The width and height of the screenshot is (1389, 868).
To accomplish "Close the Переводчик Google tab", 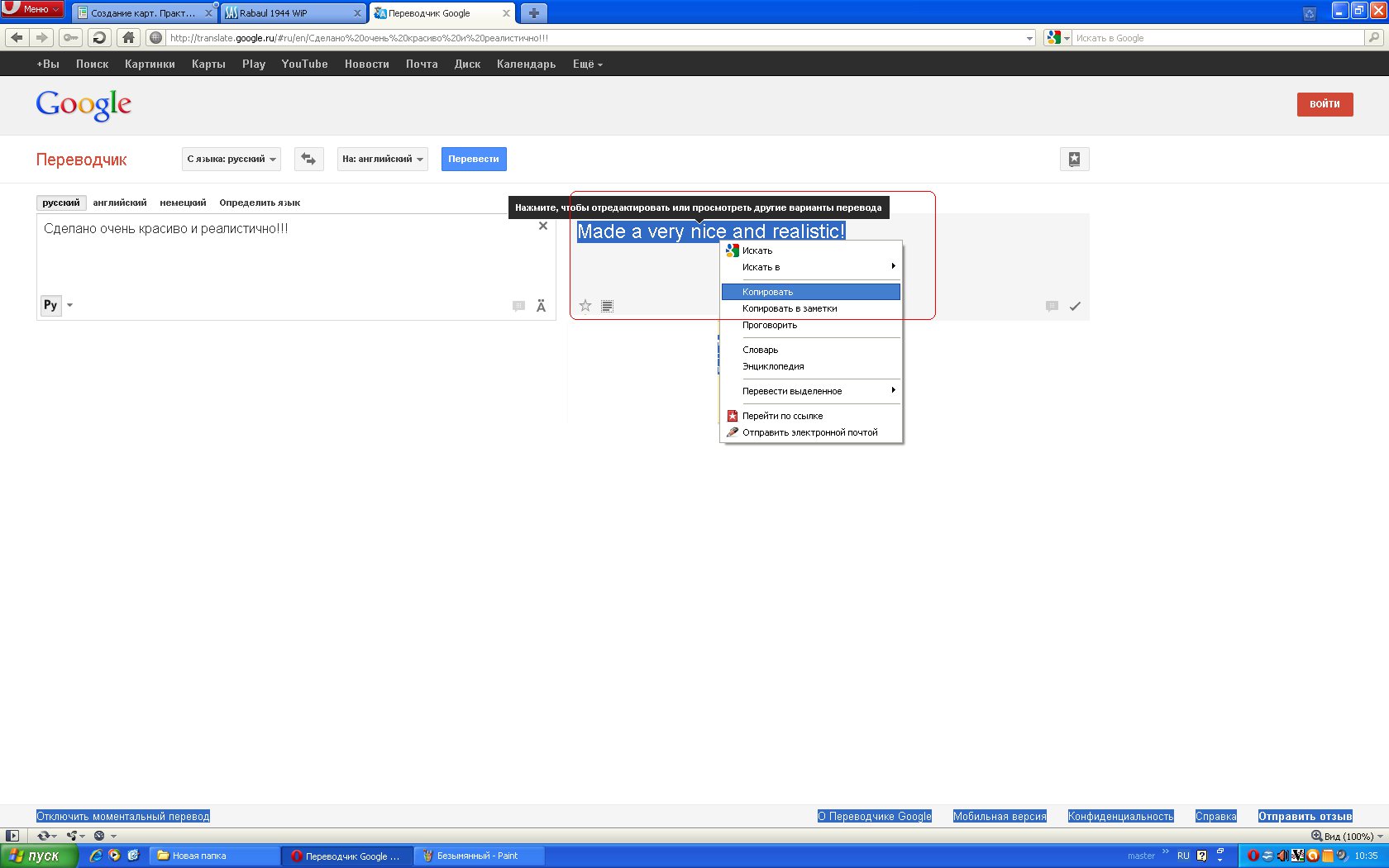I will point(506,13).
